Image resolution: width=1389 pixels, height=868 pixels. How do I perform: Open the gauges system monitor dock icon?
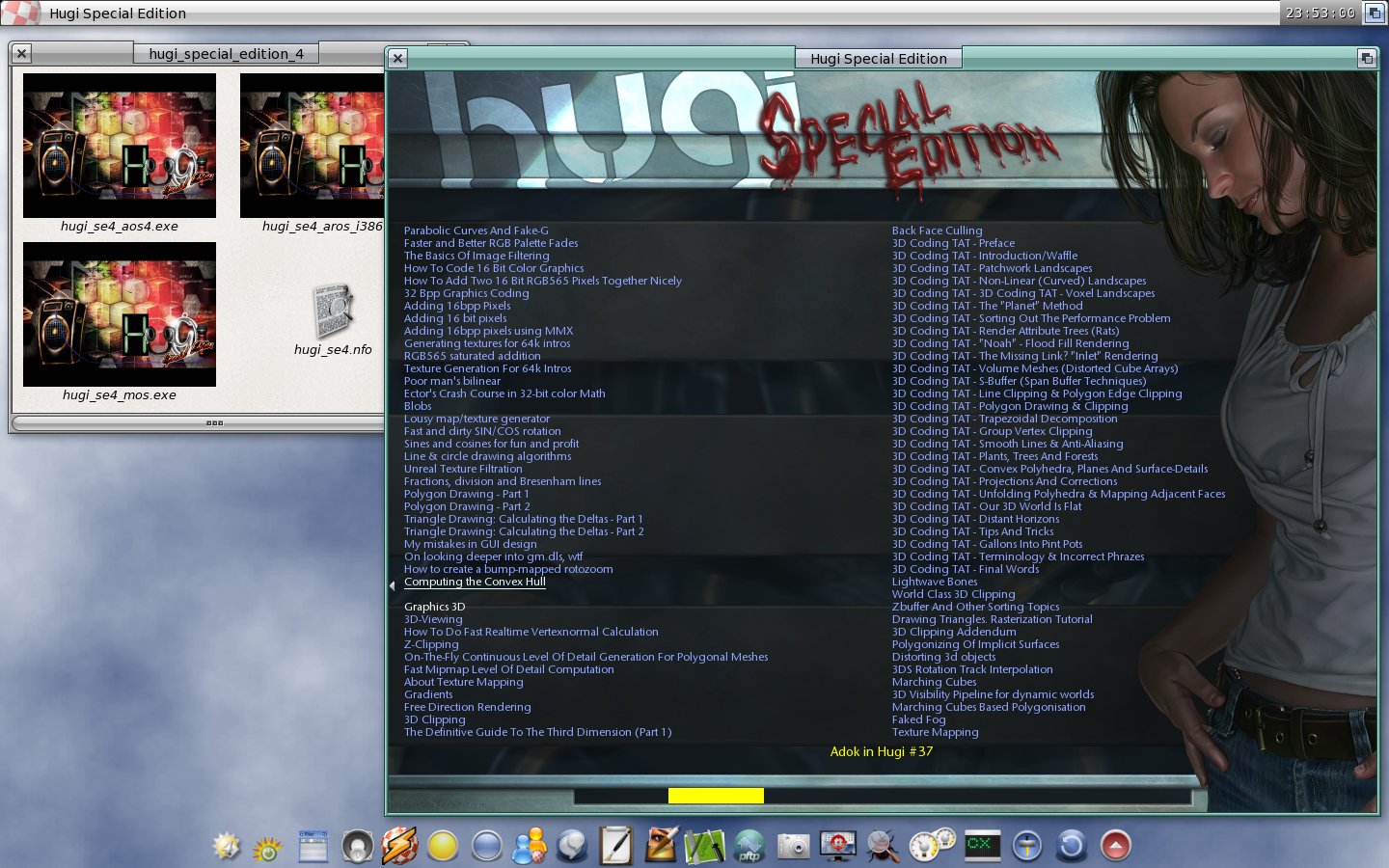[932, 845]
